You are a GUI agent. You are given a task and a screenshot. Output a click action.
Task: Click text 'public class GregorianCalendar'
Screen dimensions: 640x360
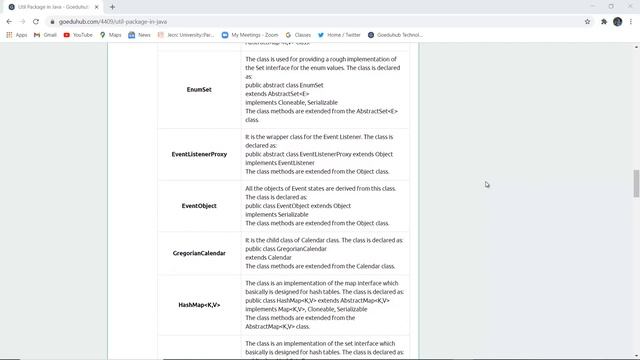pos(286,249)
